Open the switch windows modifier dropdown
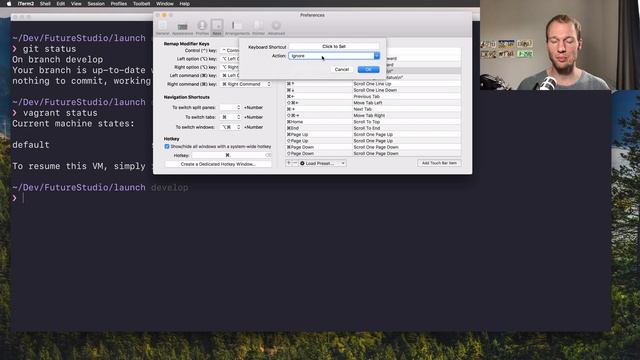This screenshot has width=640, height=360. coord(230,127)
